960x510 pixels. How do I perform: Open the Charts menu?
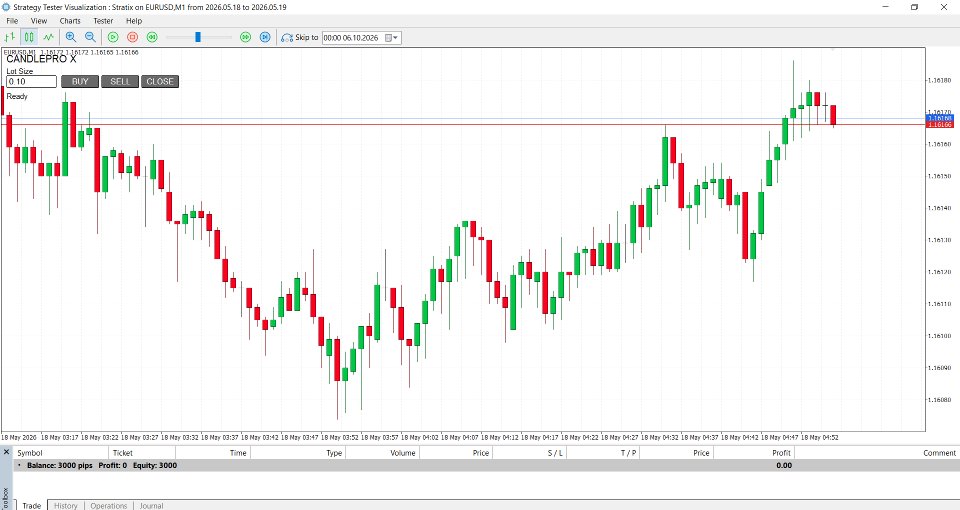point(70,21)
